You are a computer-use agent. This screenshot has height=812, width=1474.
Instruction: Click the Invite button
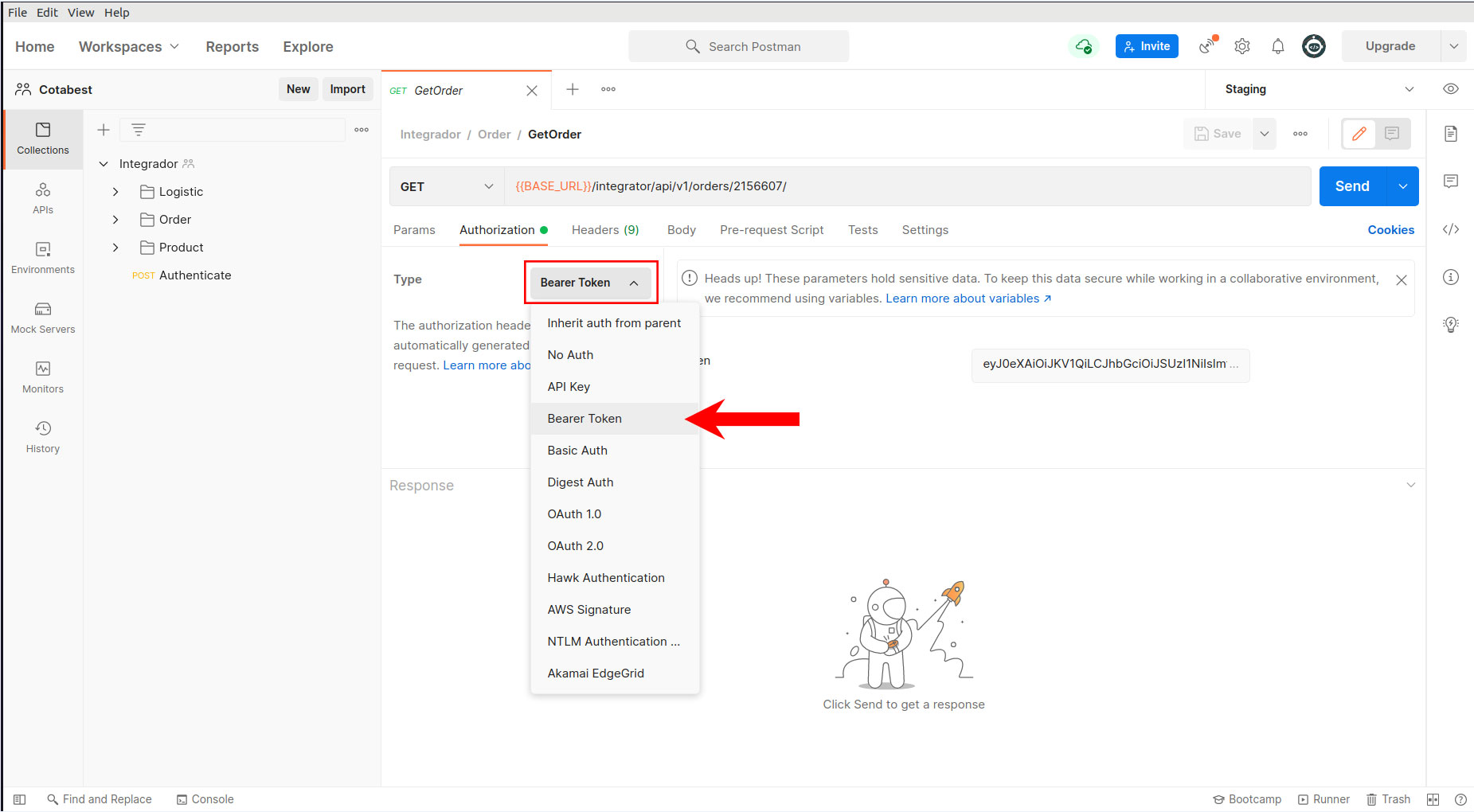(1147, 46)
